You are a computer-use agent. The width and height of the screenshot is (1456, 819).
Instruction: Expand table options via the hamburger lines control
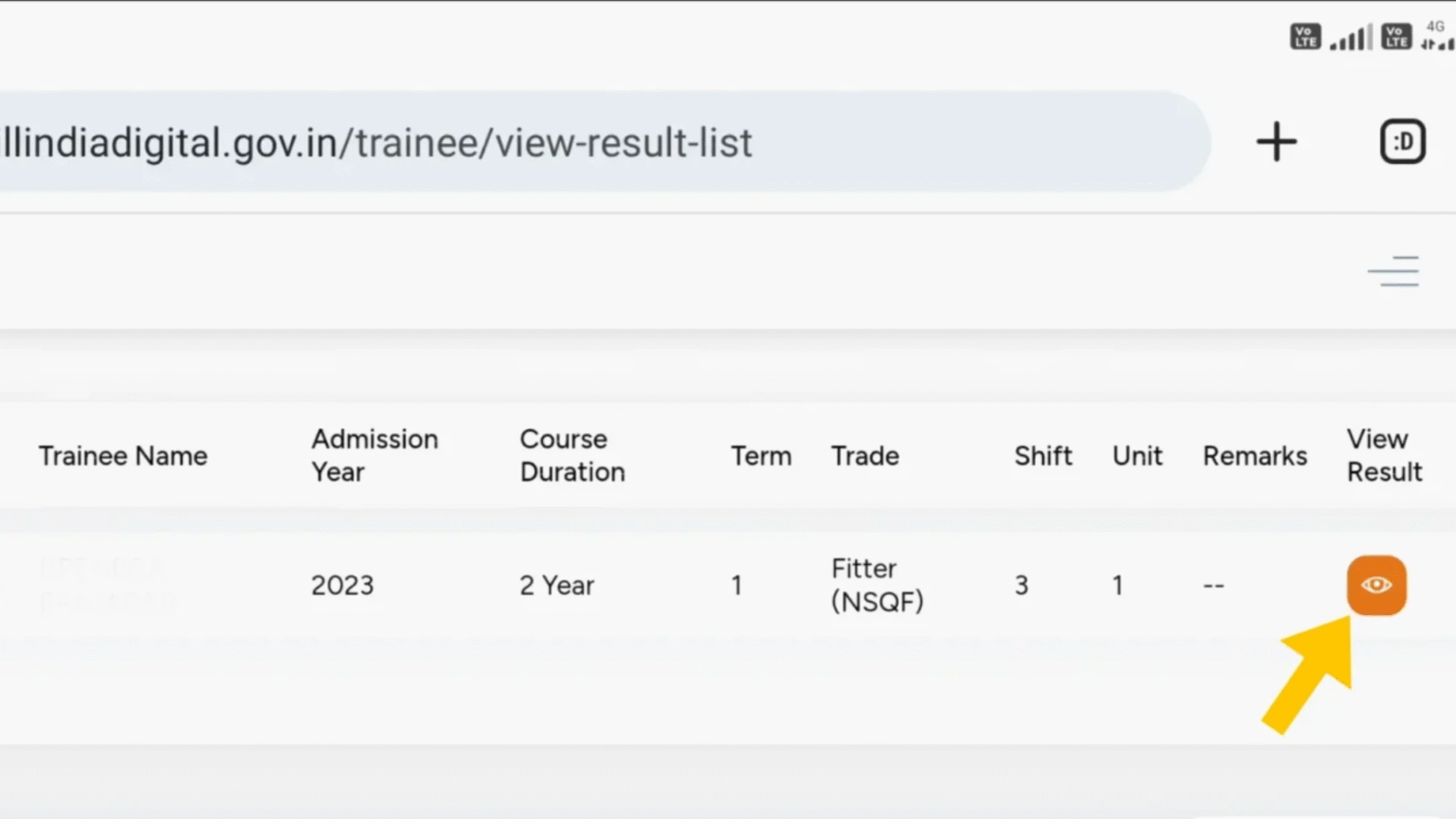(1393, 271)
